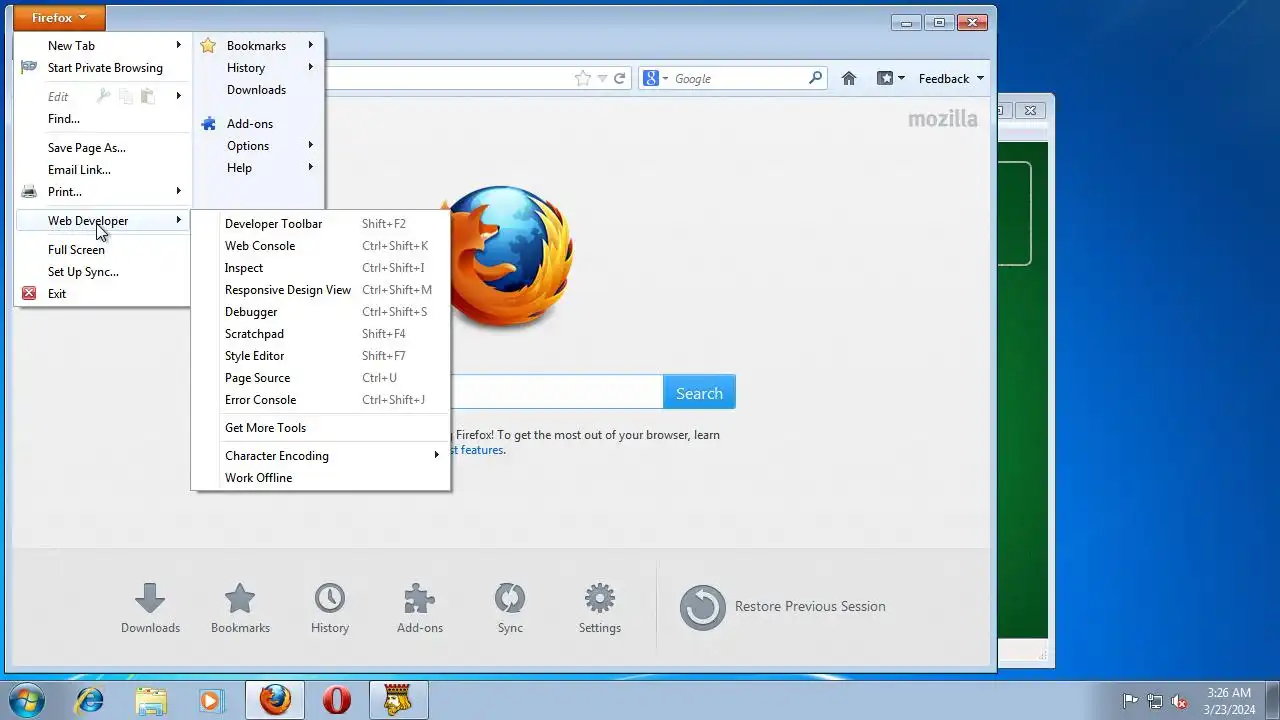Screen dimensions: 1280x720
Task: Open Web Console
Action: pos(320,246)
